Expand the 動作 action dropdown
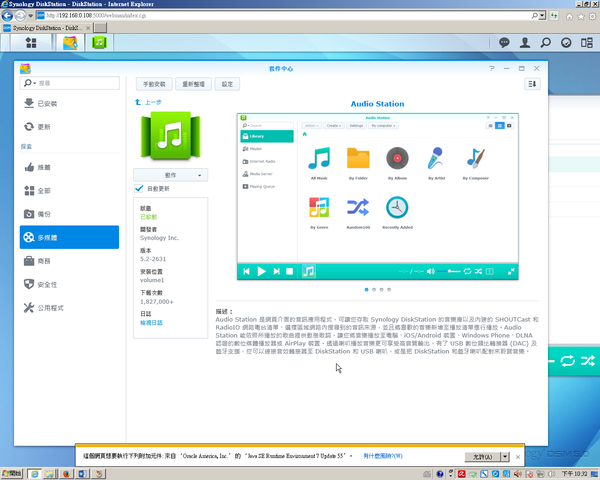Image resolution: width=600 pixels, height=480 pixels. (x=171, y=174)
